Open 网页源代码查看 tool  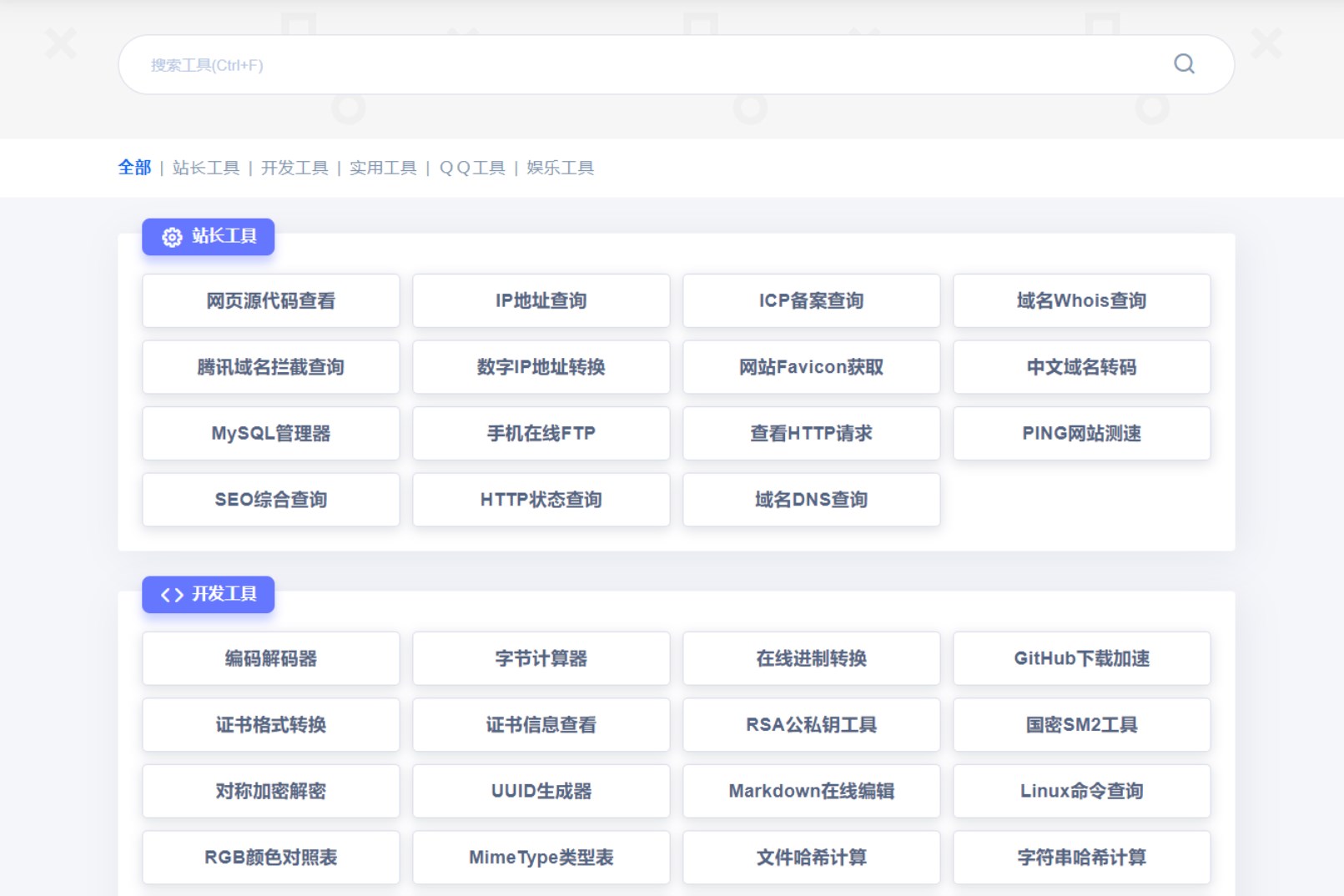271,301
